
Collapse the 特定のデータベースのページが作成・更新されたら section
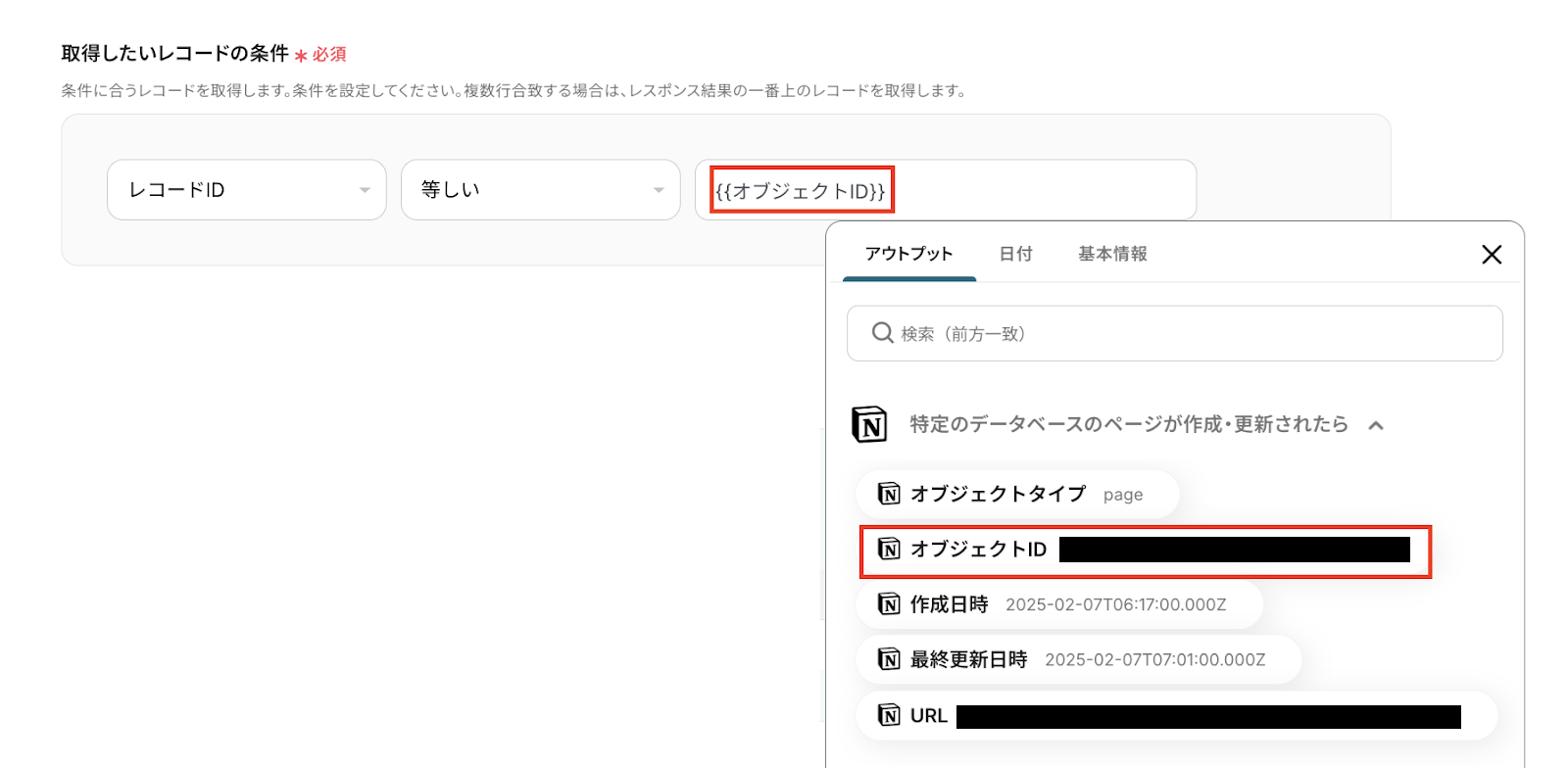point(1376,425)
